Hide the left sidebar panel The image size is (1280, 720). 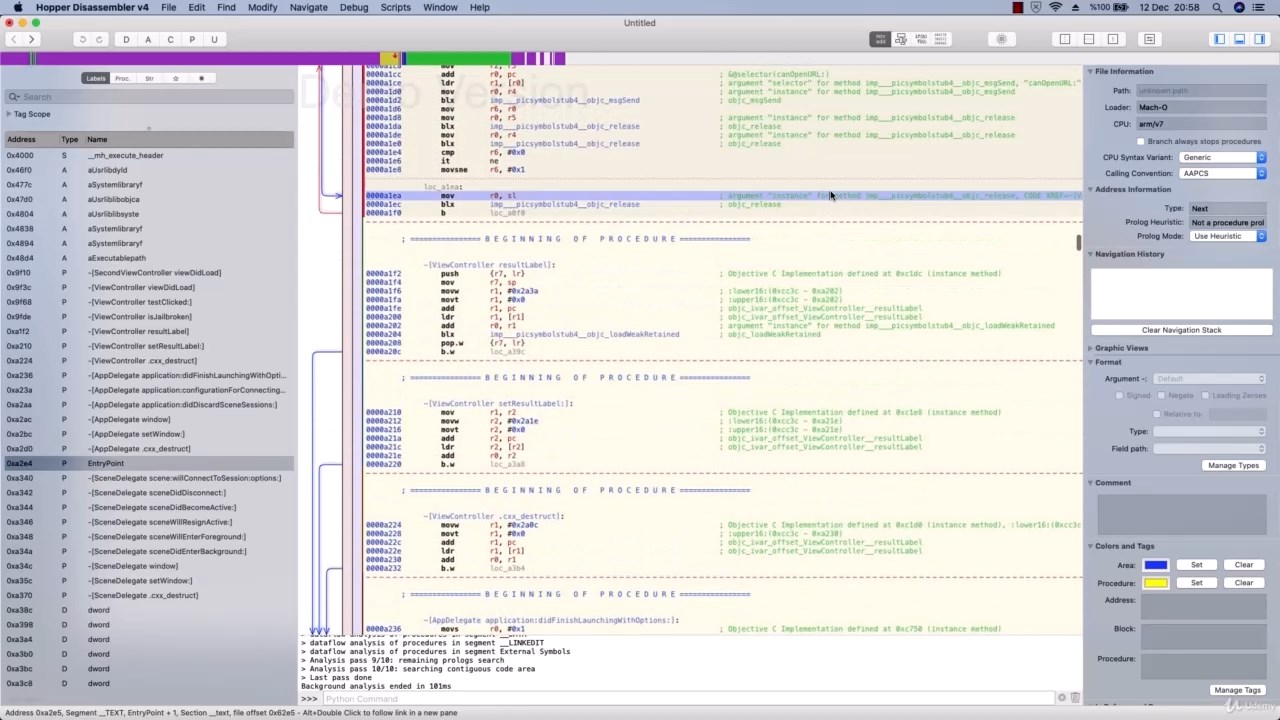coord(1219,39)
